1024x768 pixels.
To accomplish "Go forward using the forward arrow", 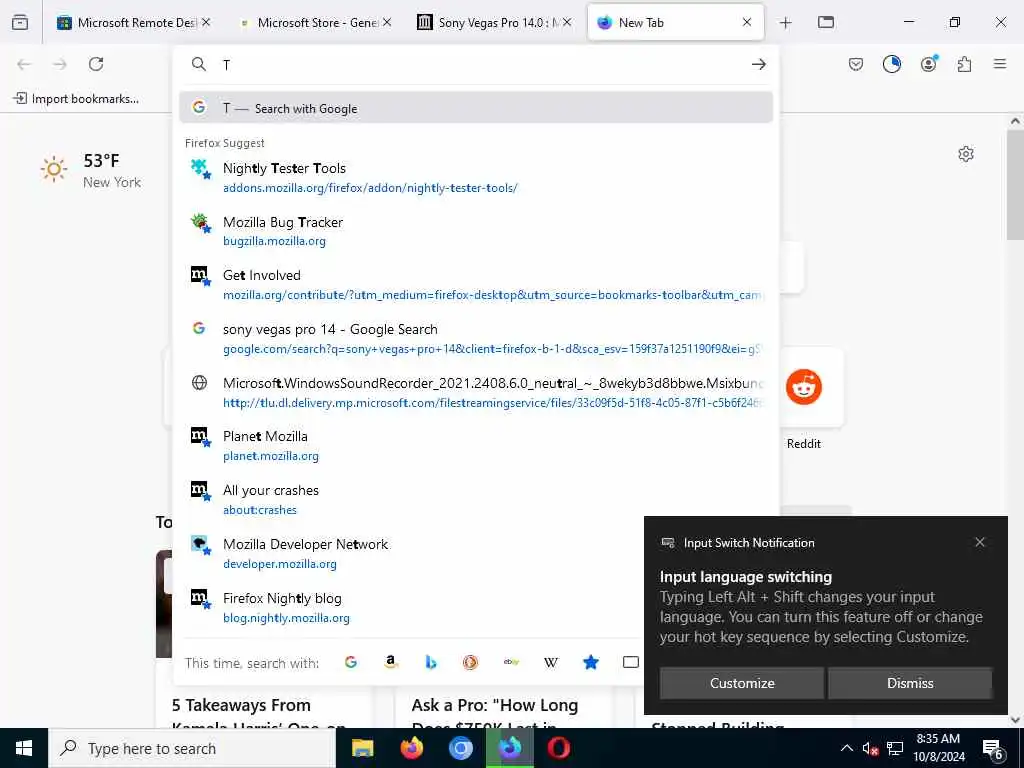I will click(x=60, y=64).
